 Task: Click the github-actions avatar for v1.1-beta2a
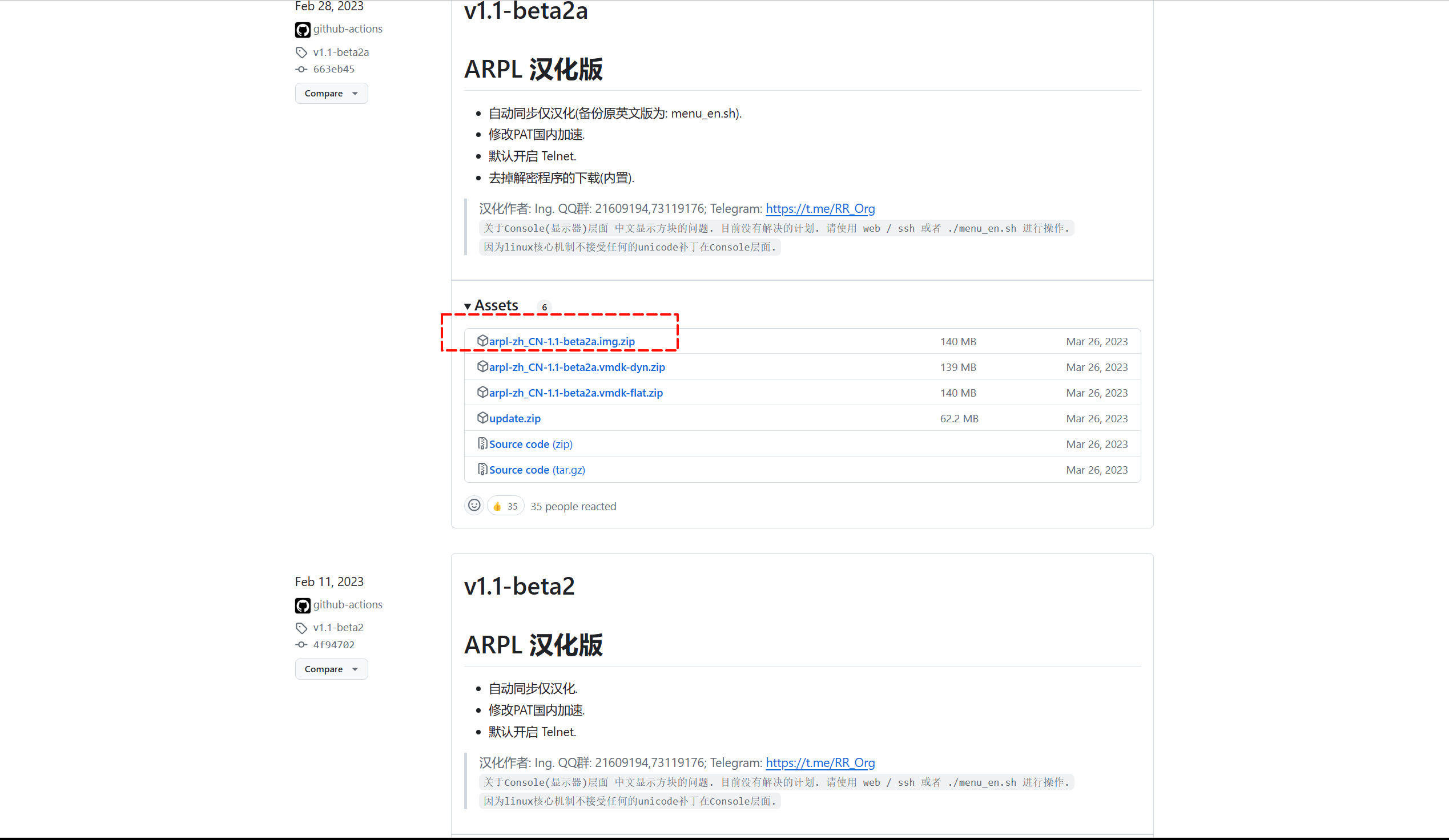pos(303,29)
